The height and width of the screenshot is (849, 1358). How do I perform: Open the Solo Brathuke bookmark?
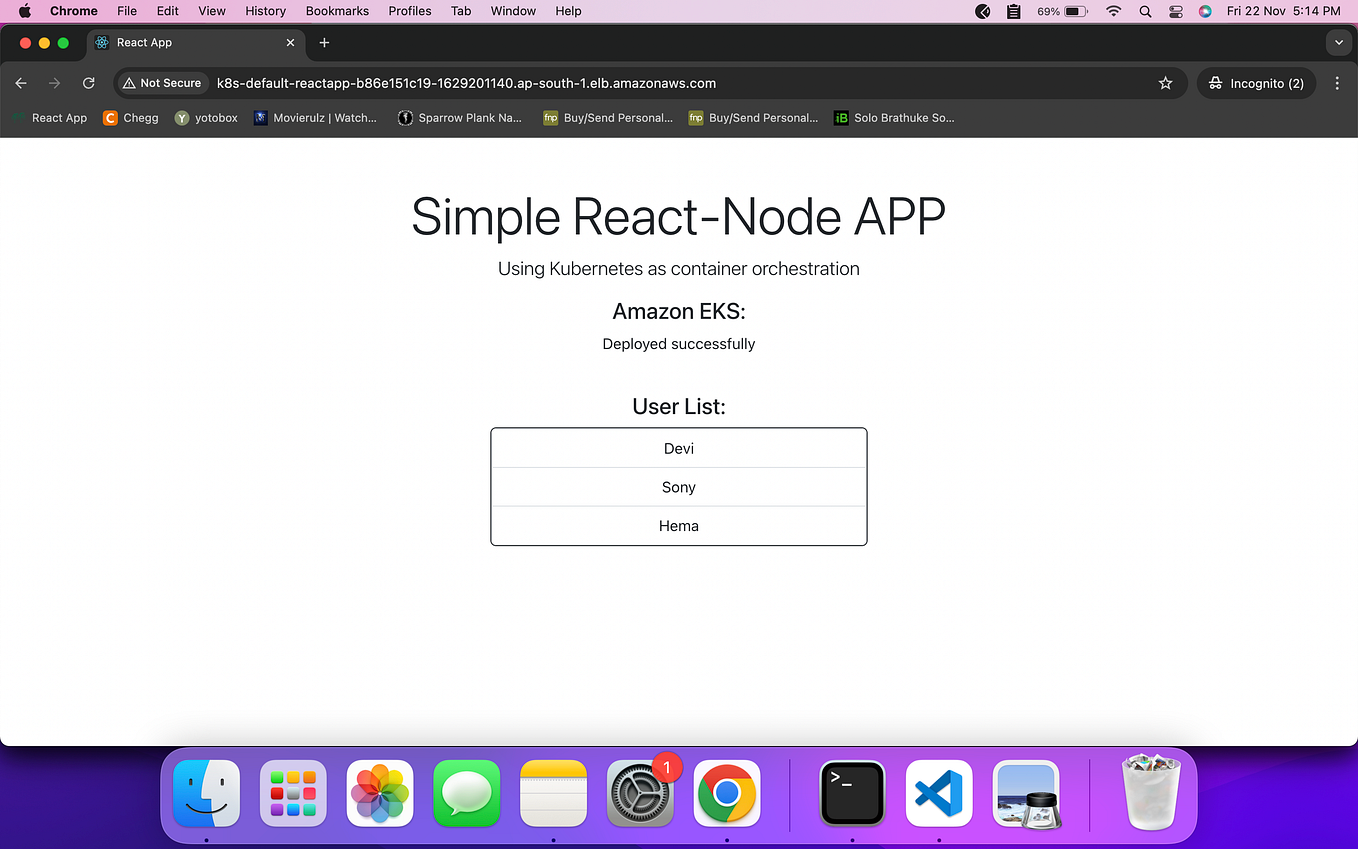893,117
